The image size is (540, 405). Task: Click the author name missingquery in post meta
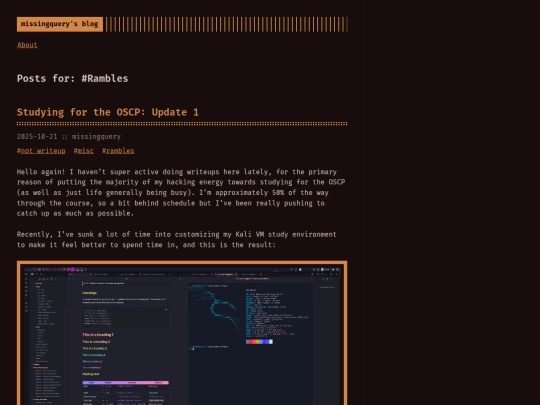[96, 137]
